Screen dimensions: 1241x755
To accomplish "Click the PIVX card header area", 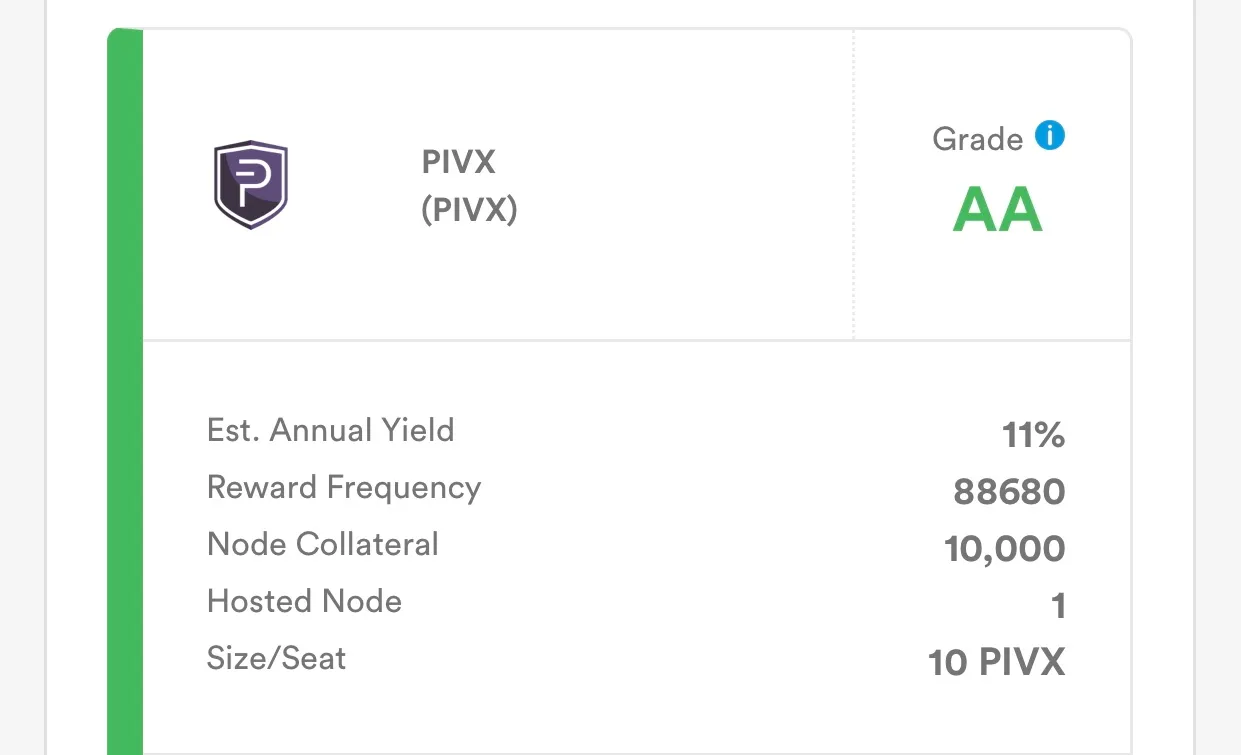I will click(x=498, y=185).
